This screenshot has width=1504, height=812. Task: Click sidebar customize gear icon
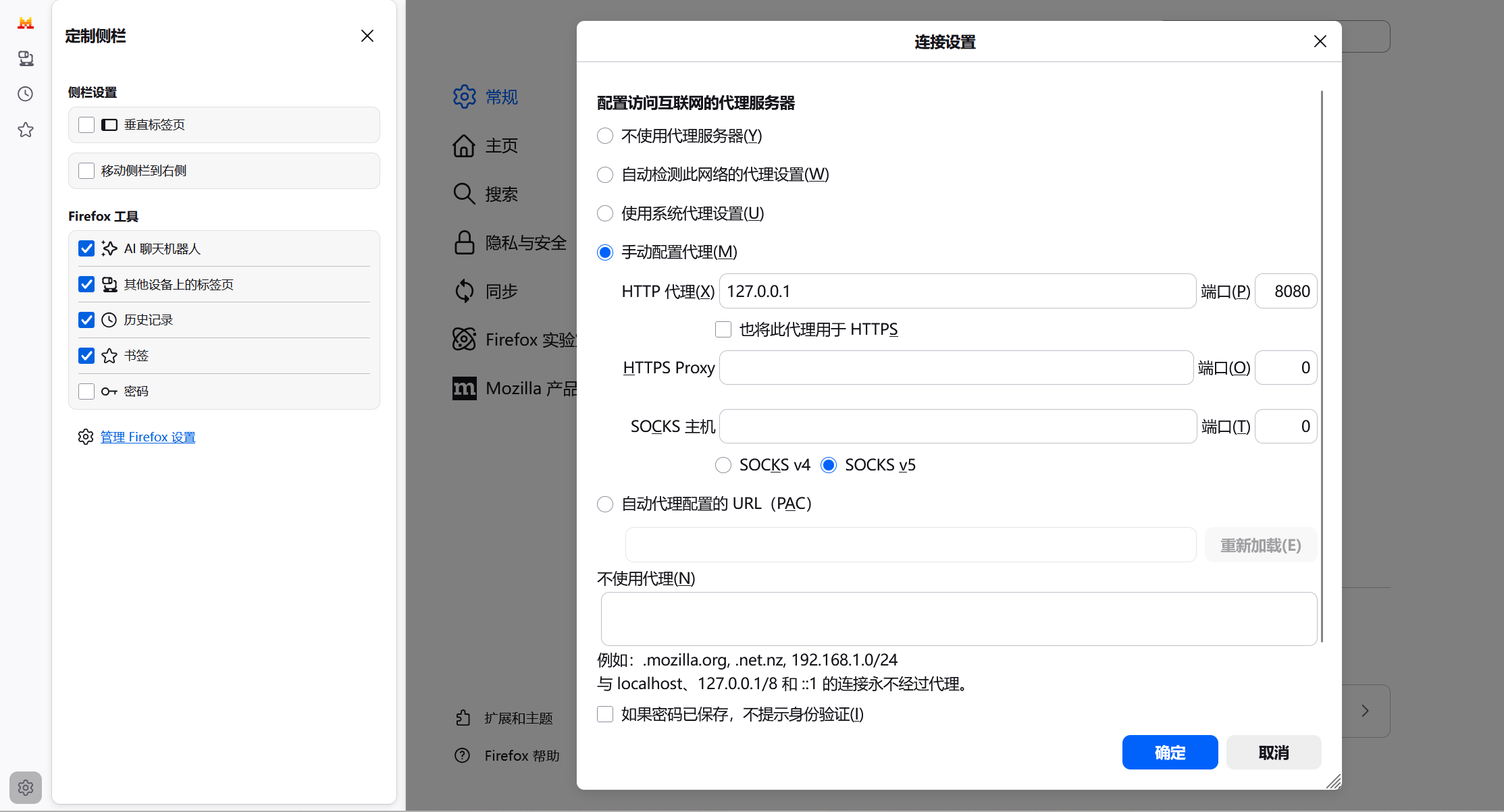click(26, 787)
